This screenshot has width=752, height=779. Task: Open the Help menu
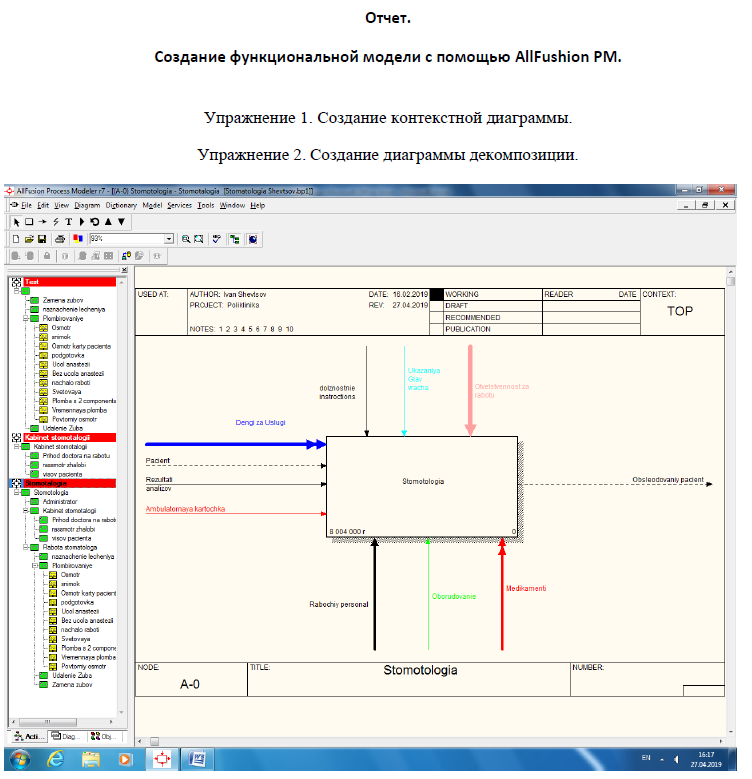257,206
